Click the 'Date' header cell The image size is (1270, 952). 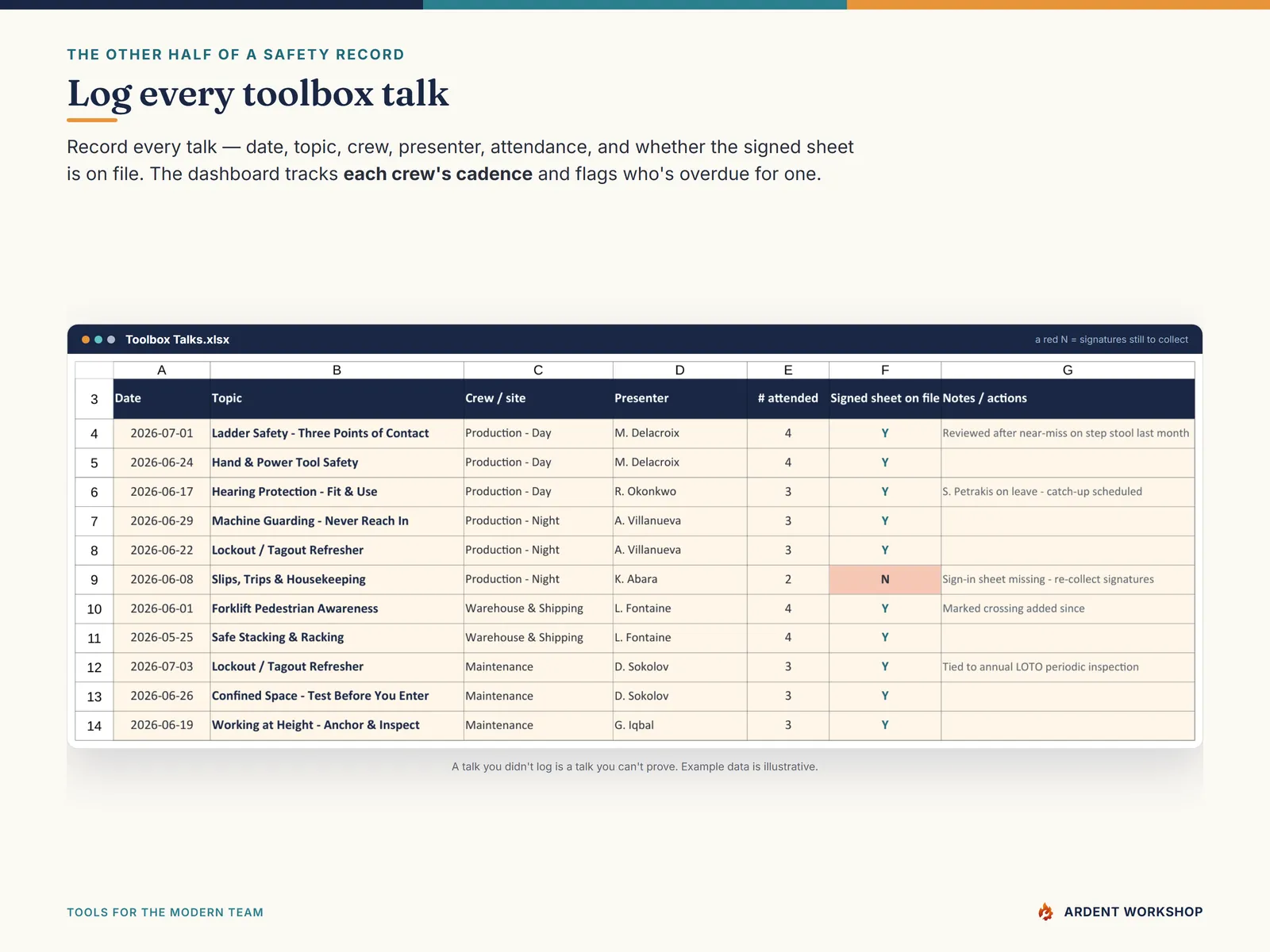tap(162, 398)
